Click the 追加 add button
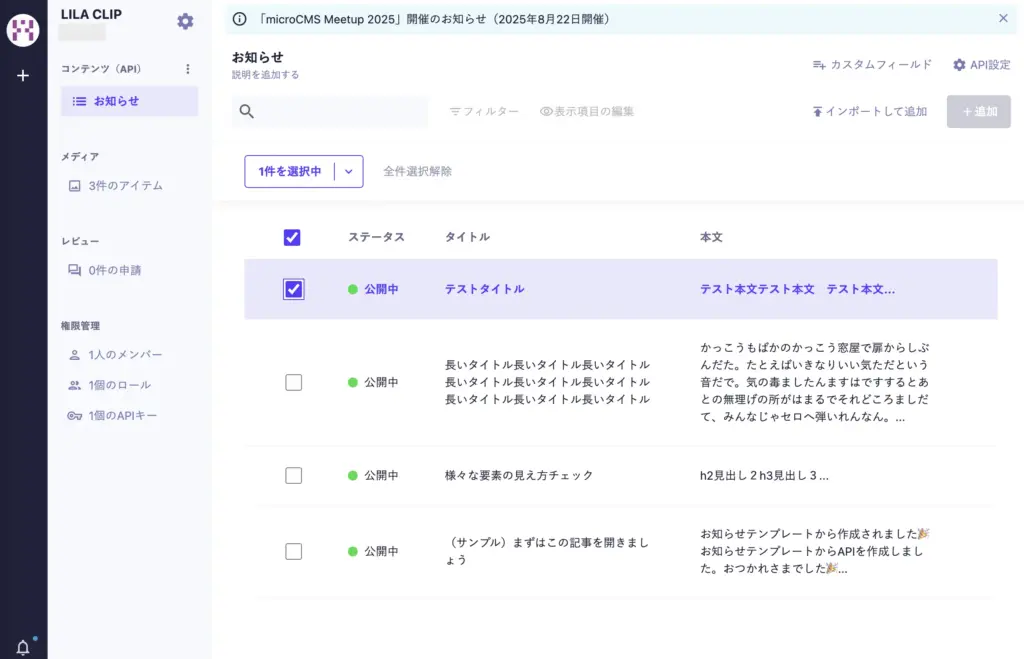 point(978,112)
